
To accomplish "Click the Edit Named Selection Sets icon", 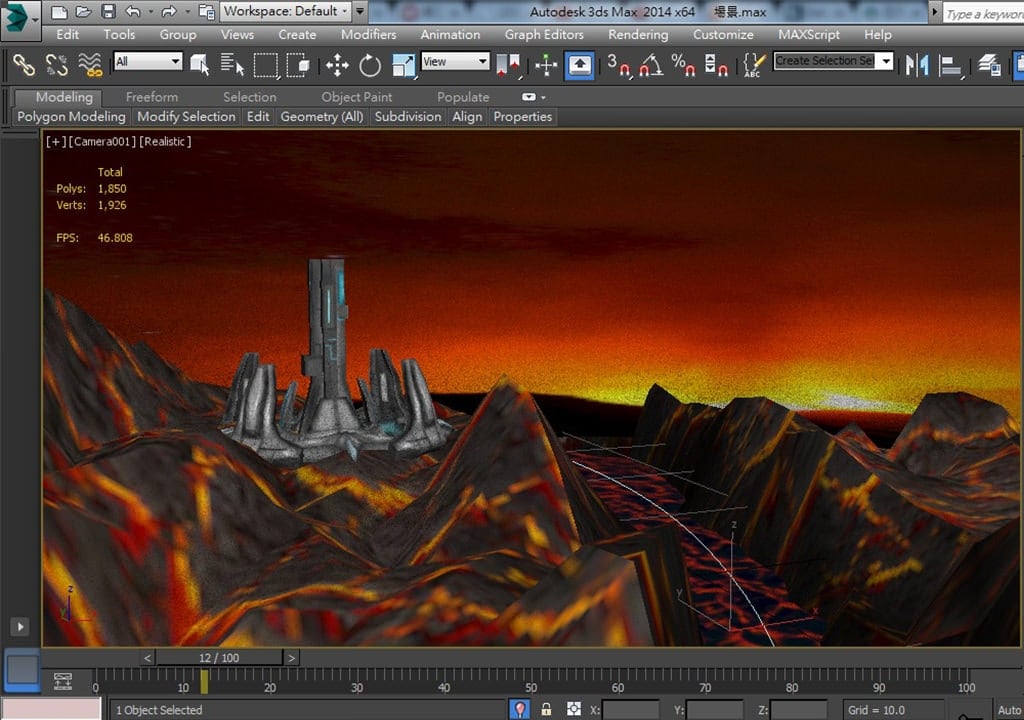I will tap(753, 66).
